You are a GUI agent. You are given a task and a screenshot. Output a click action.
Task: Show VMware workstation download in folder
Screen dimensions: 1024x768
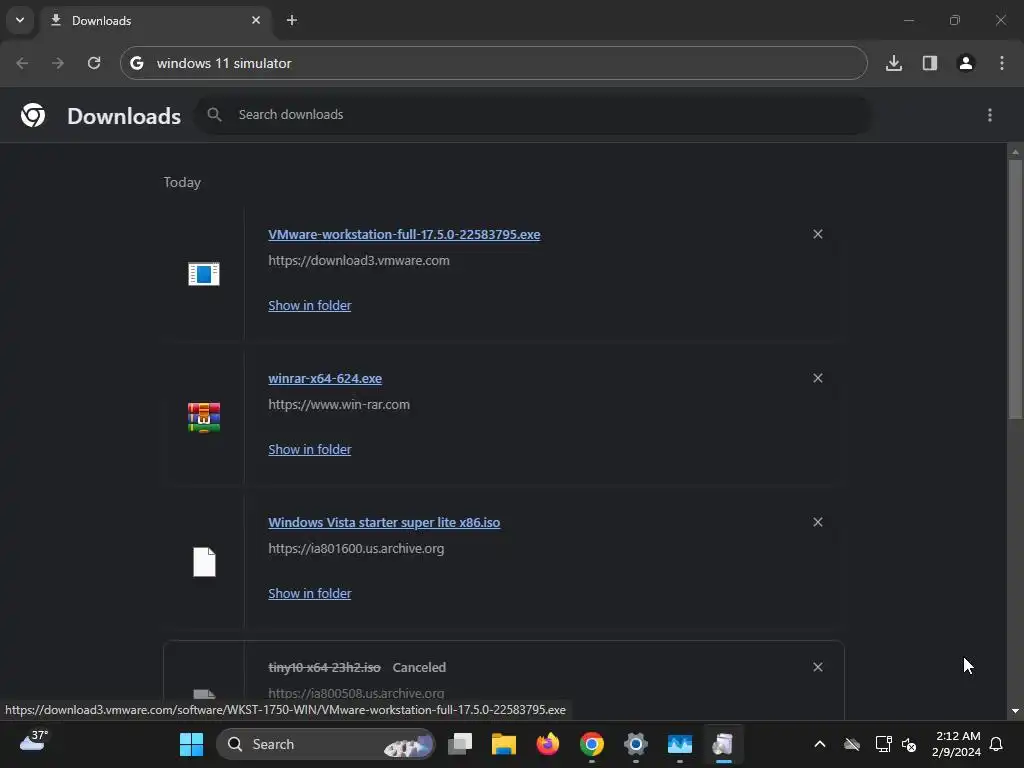click(x=310, y=306)
